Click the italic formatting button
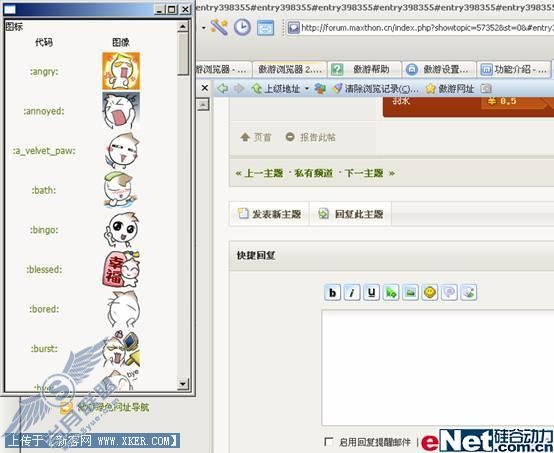 click(352, 292)
